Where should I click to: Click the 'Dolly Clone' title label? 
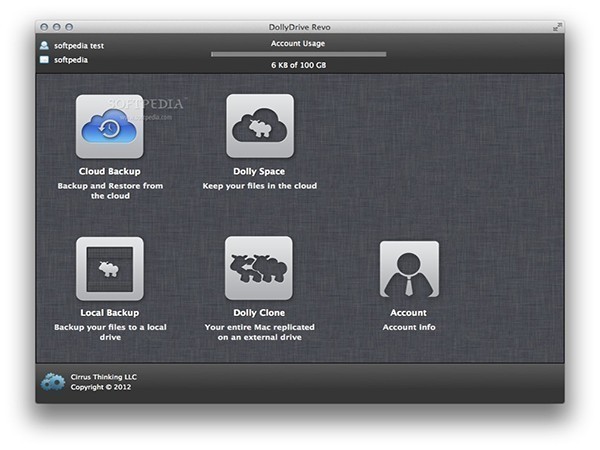259,313
